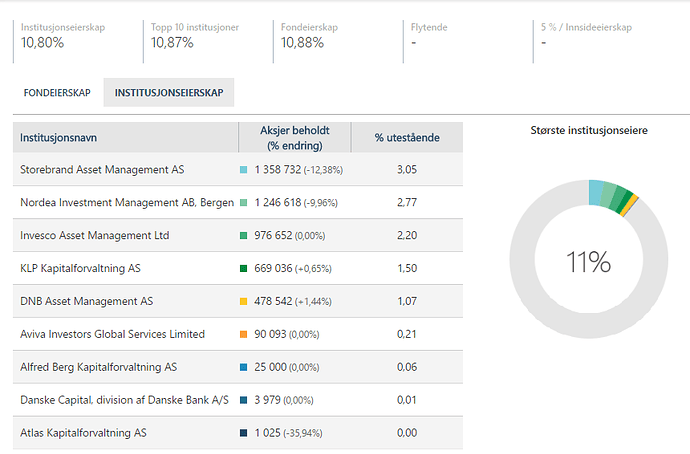Switch to the FONDEIERSKAP tab

point(57,93)
